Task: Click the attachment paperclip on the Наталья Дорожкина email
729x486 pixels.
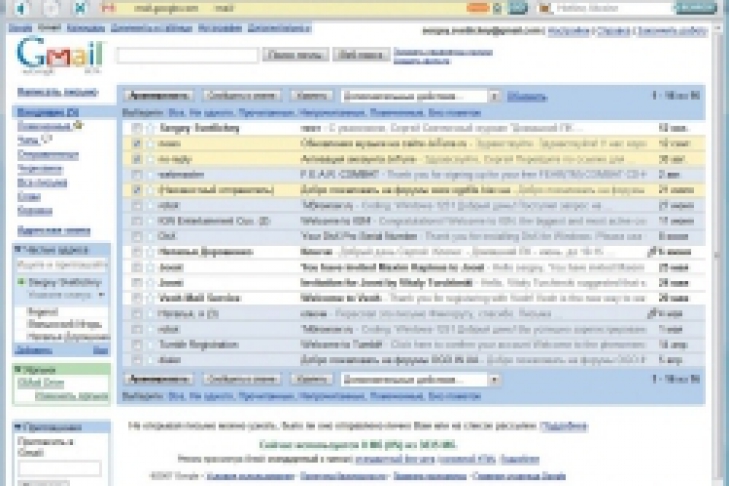Action: (x=650, y=252)
